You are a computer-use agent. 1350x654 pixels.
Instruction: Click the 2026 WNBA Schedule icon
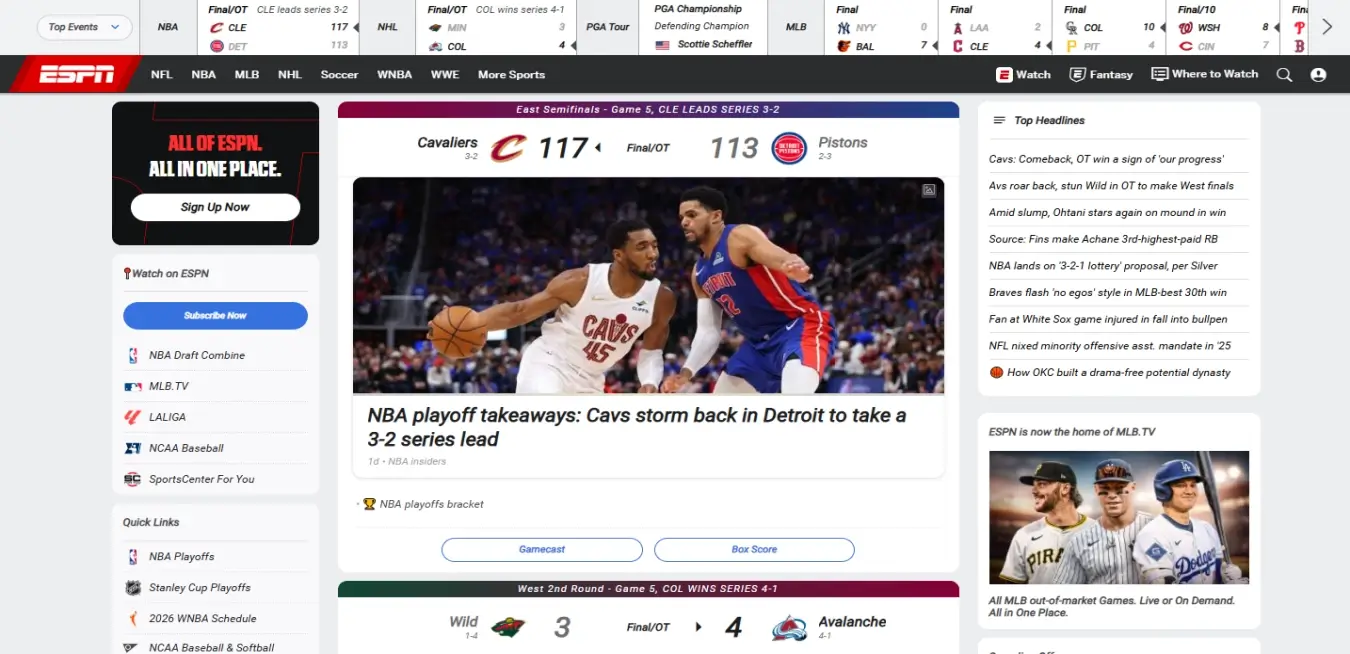[132, 618]
